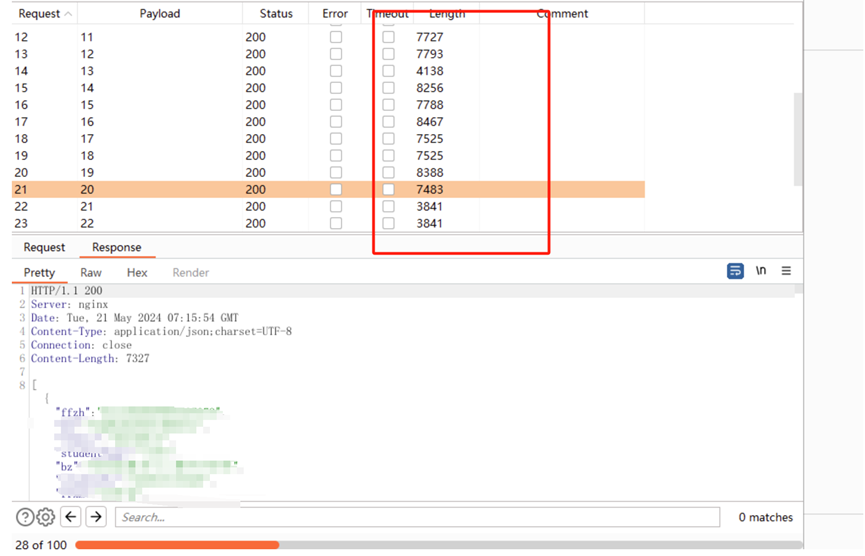Click the Date header line in response
This screenshot has width=865, height=556.
tap(135, 318)
